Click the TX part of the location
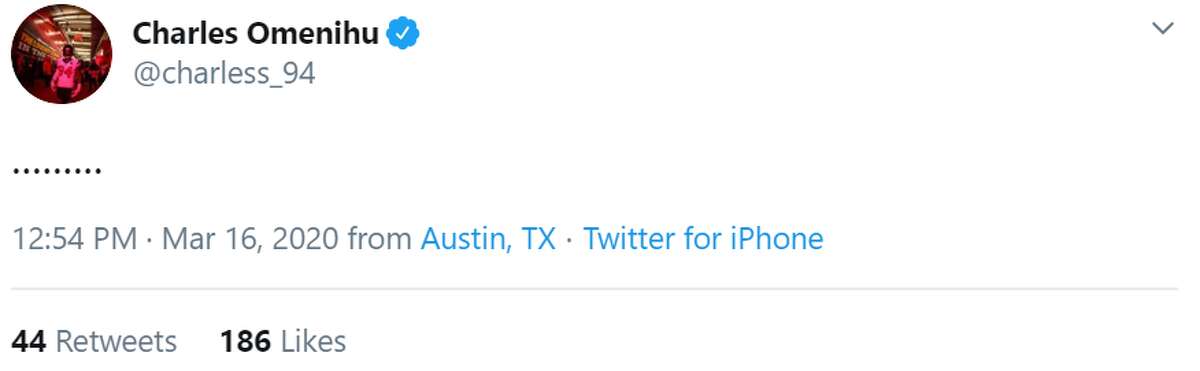This screenshot has width=1200, height=371. [x=538, y=239]
